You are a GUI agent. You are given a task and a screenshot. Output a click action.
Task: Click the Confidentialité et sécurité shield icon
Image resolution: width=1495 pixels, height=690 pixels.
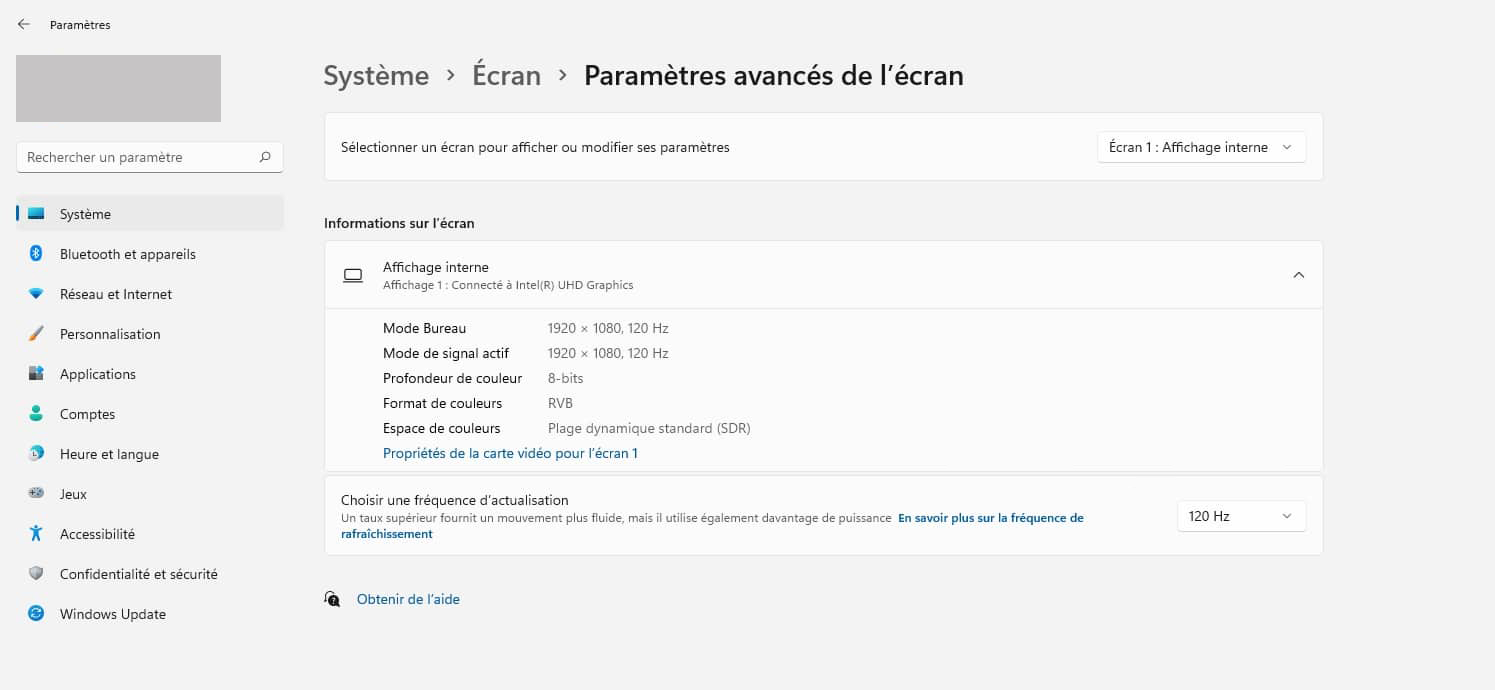tap(36, 574)
